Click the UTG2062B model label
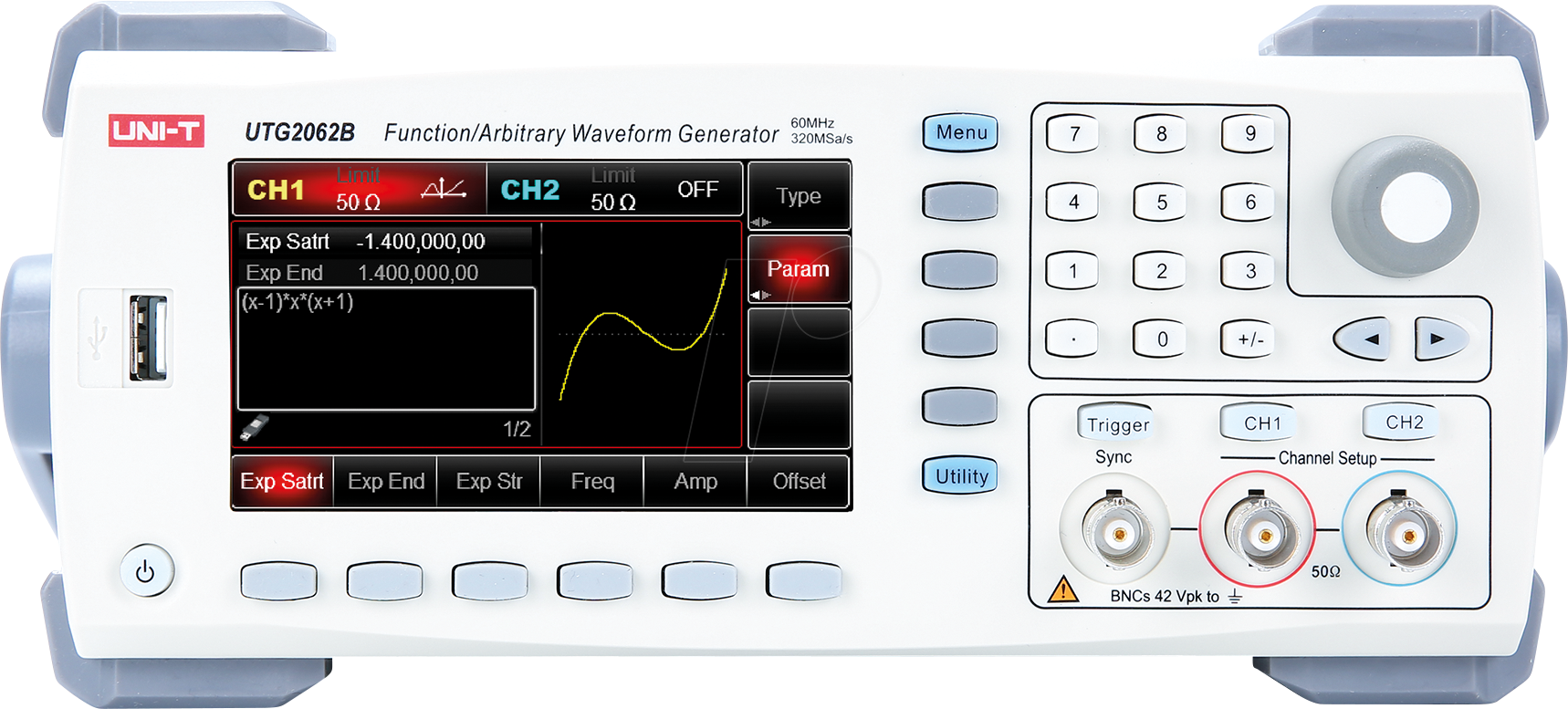 [x=299, y=132]
